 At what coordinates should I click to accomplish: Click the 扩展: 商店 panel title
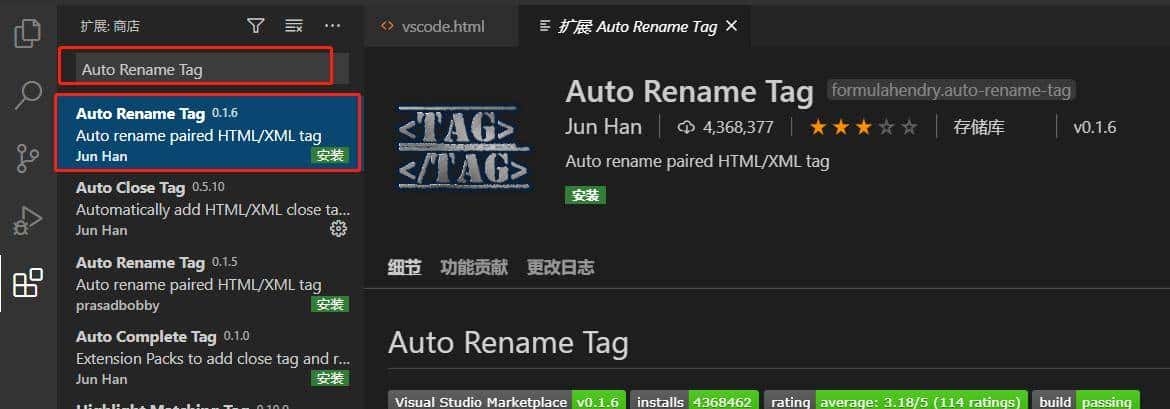pyautogui.click(x=110, y=26)
